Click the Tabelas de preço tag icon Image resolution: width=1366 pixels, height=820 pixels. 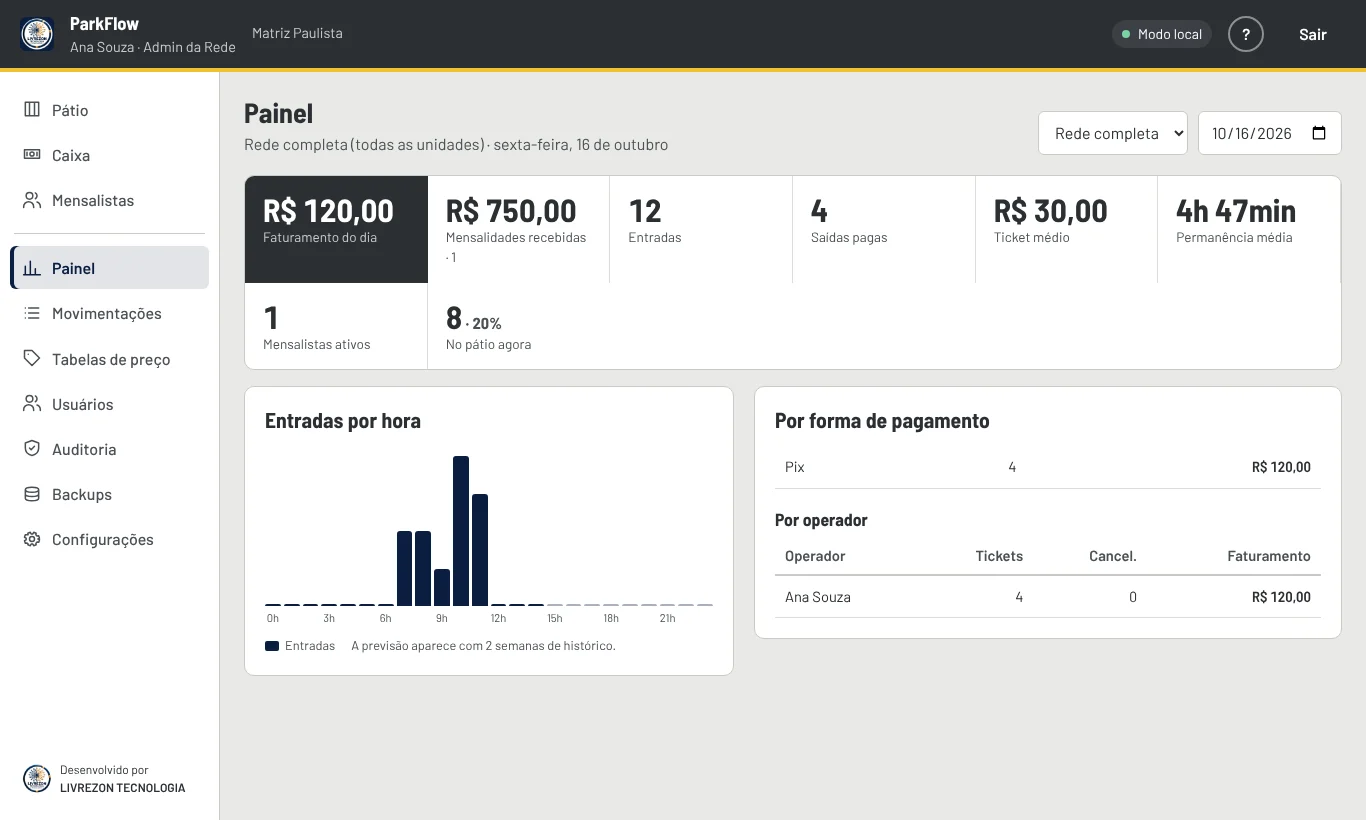[x=32, y=359]
